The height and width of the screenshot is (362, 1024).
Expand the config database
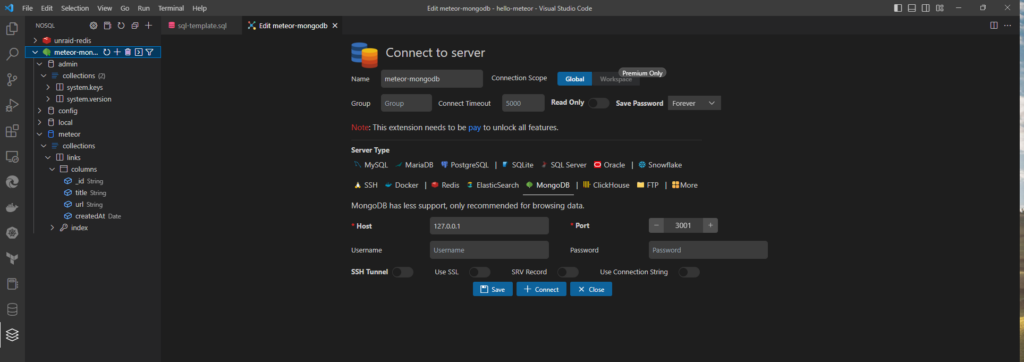tap(40, 110)
